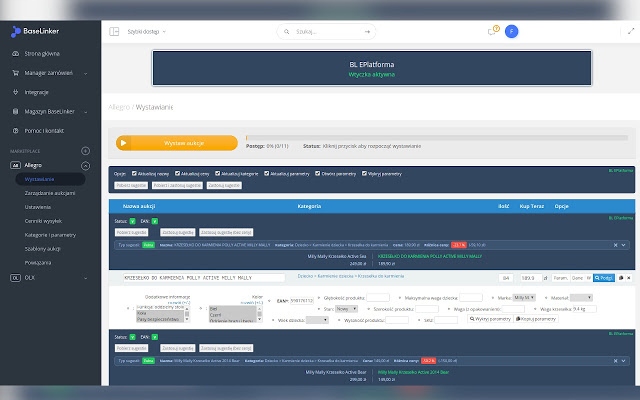The width and height of the screenshot is (640, 400).
Task: Open the user profile avatar
Action: coord(511,31)
